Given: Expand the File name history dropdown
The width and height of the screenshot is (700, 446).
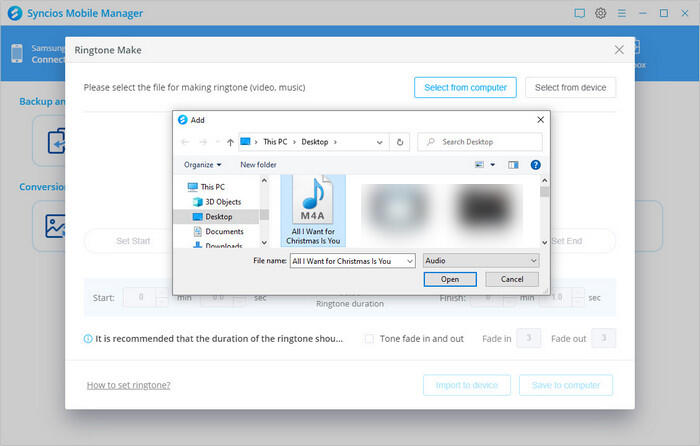Looking at the screenshot, I should 409,260.
